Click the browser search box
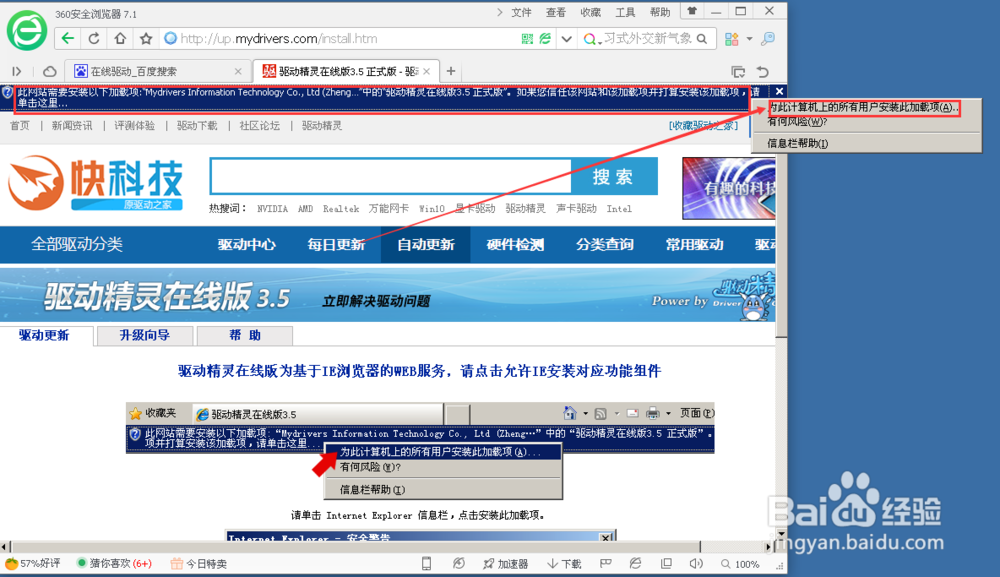This screenshot has width=1000, height=577. (x=648, y=39)
